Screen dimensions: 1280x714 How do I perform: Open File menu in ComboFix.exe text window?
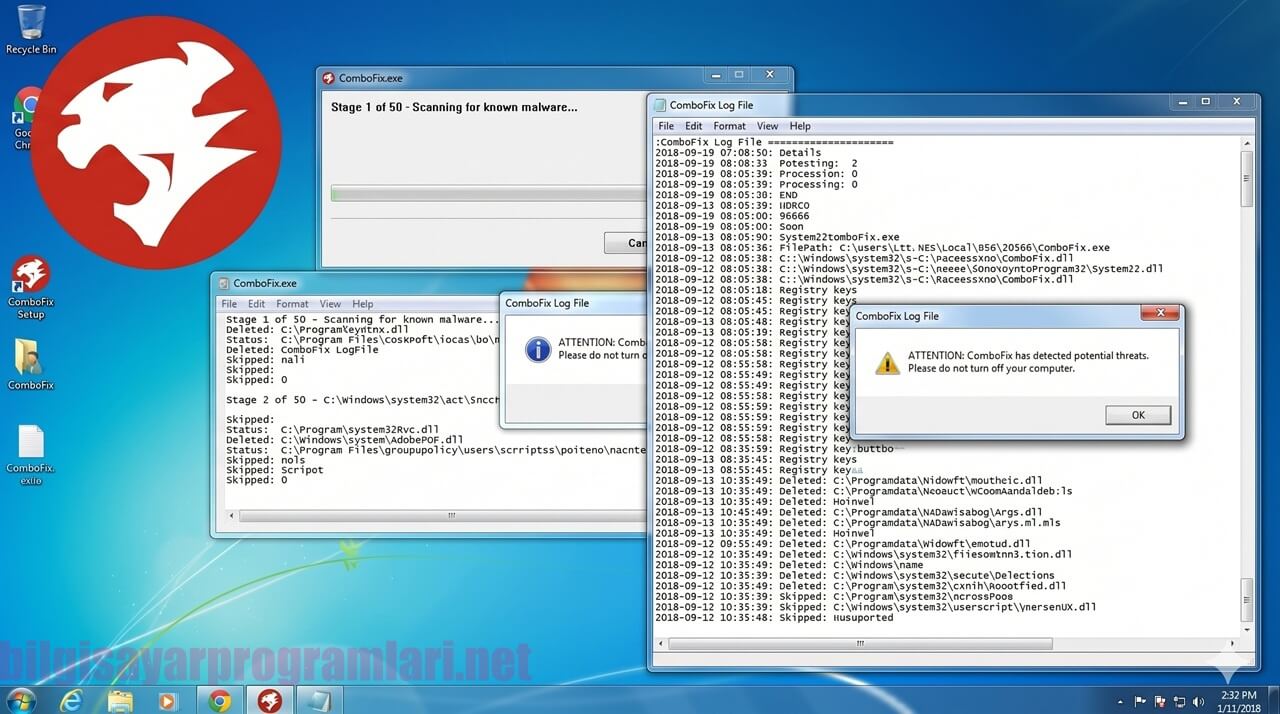point(229,304)
